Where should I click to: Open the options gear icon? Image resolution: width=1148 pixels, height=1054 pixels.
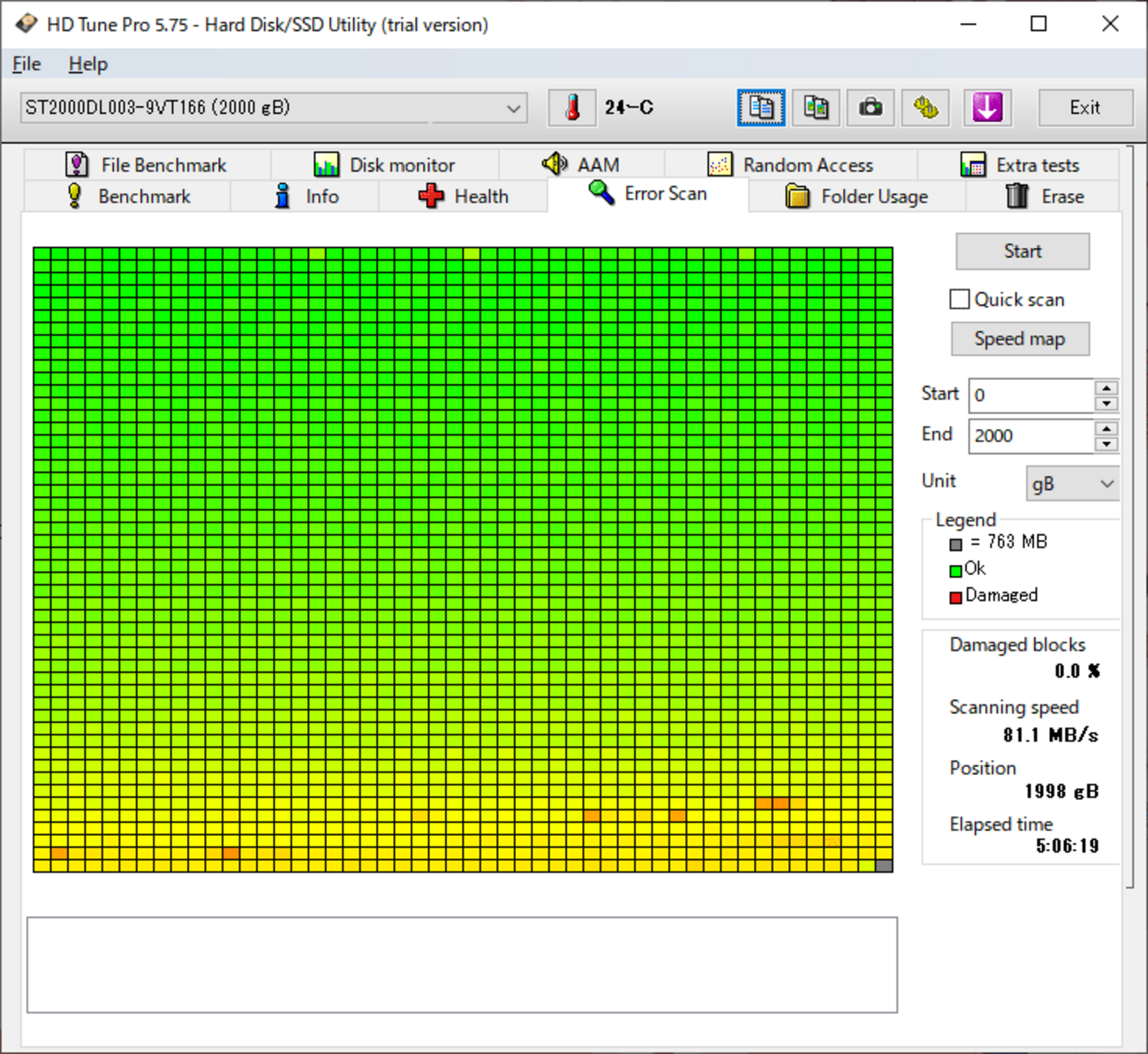pyautogui.click(x=925, y=108)
